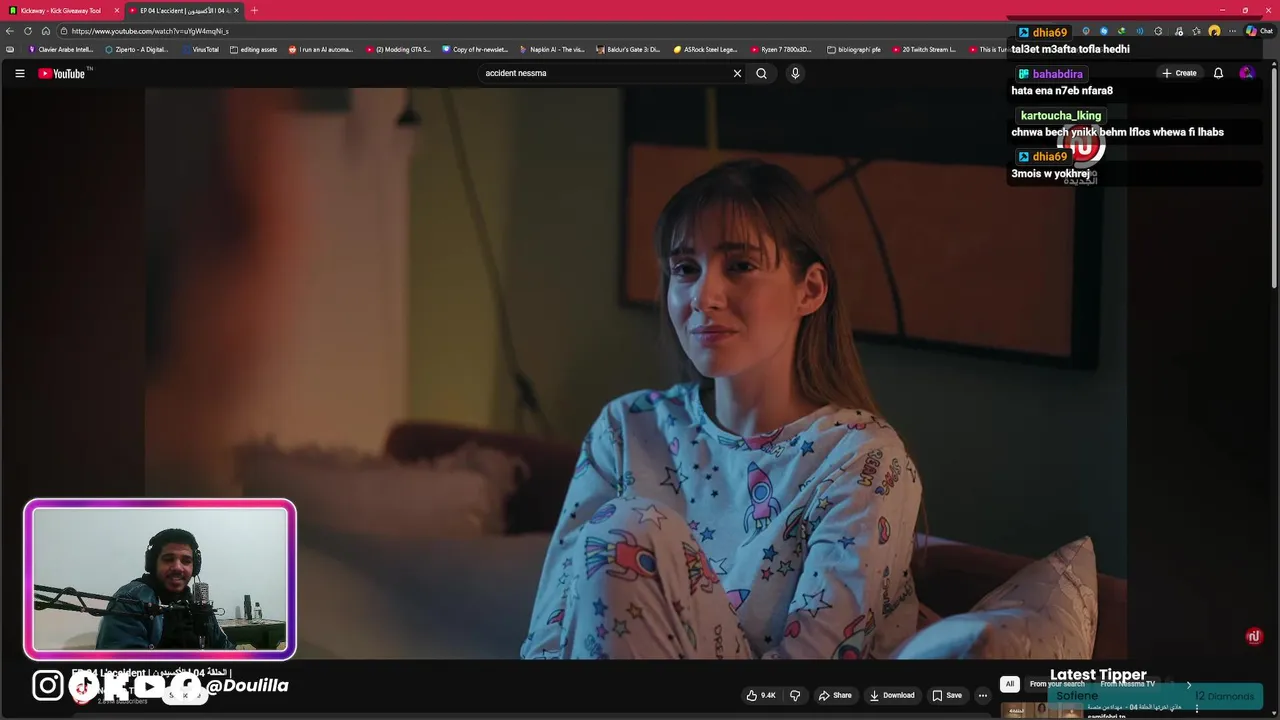Open browser settings three-dot menu
The height and width of the screenshot is (720, 1280).
coord(1231,31)
